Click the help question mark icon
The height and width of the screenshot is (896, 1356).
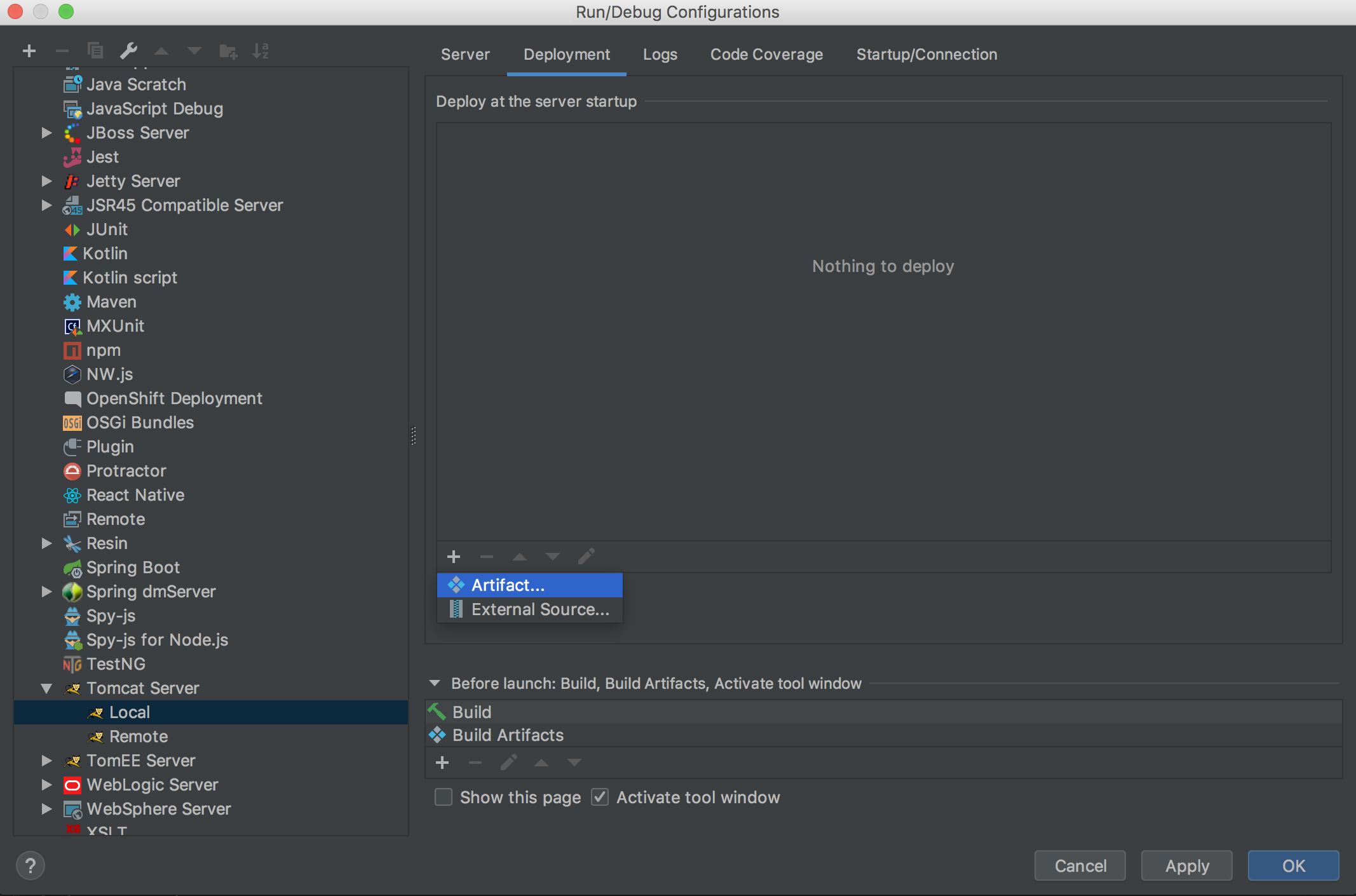click(30, 865)
